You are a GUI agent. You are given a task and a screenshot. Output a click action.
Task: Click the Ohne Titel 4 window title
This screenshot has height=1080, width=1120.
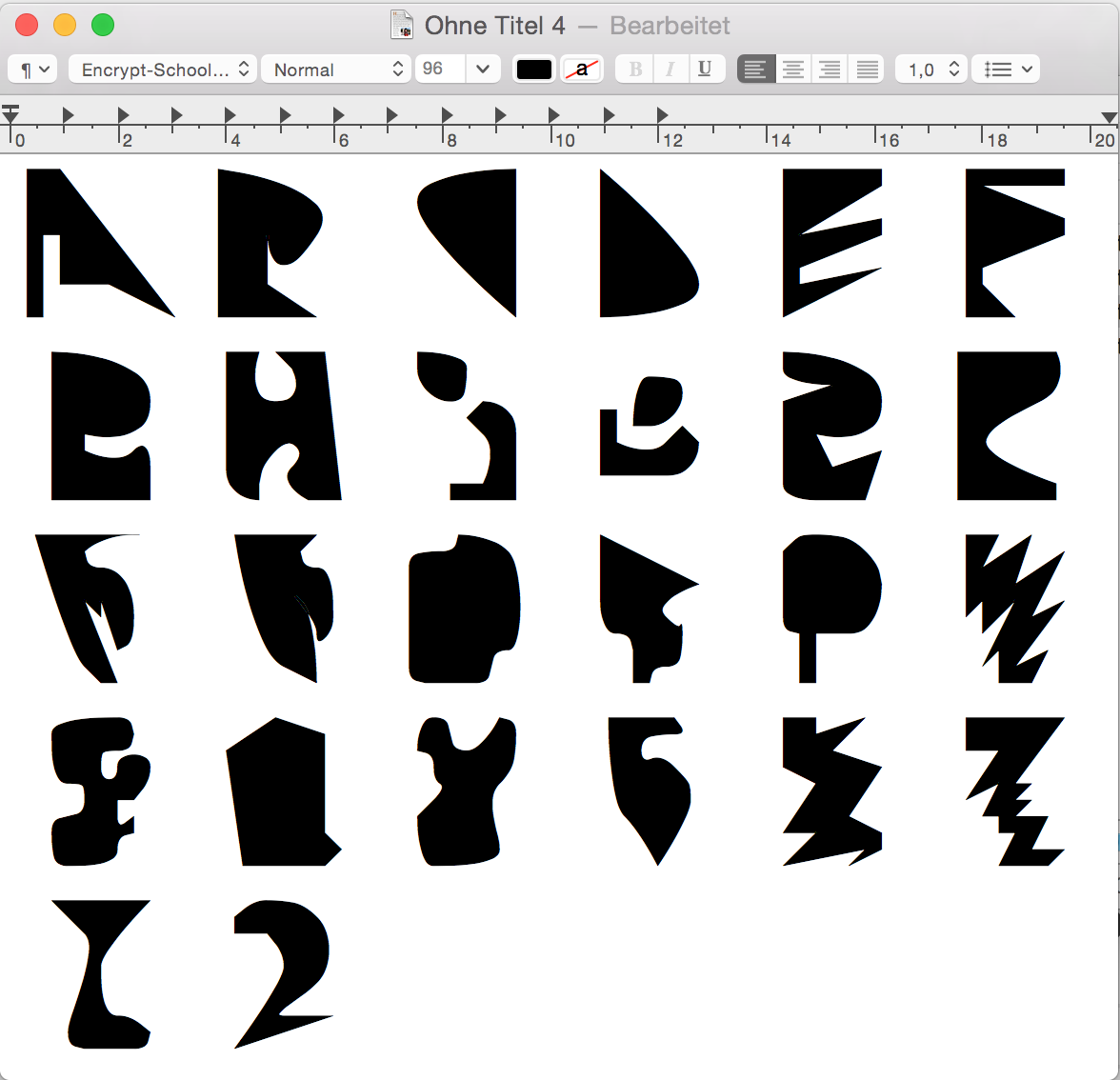[x=494, y=26]
